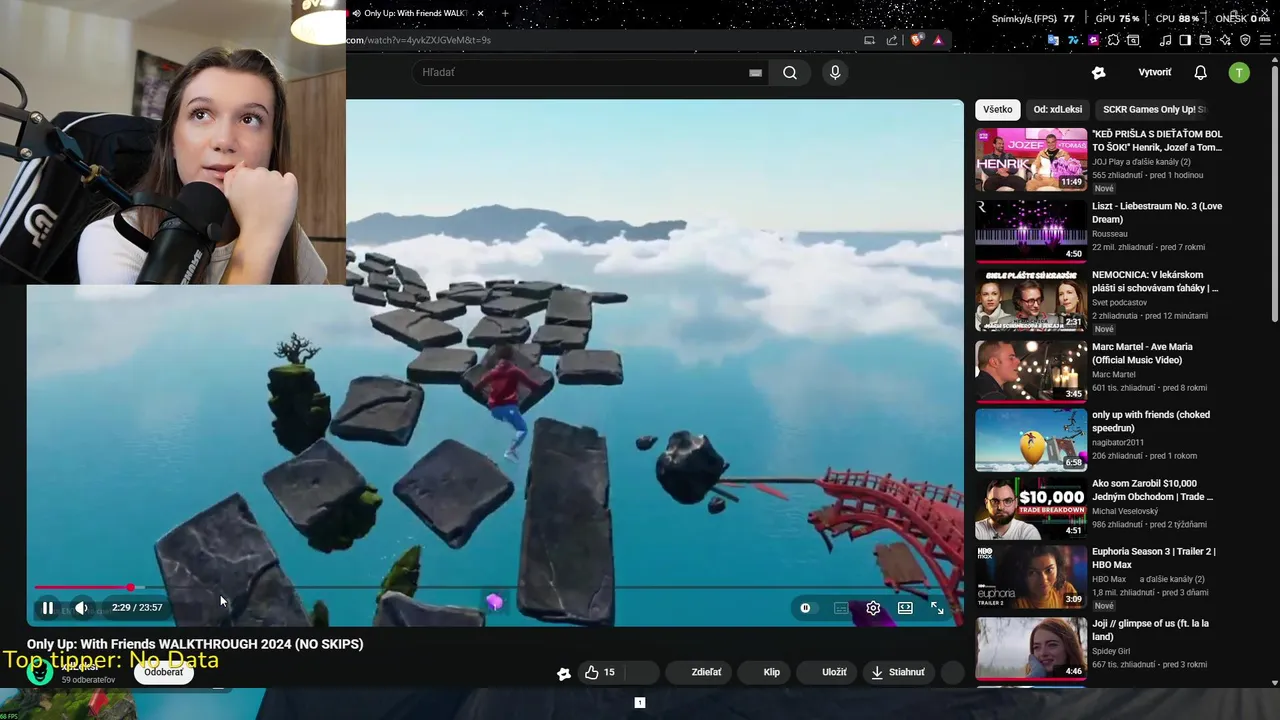
Task: Open the Brave Shields lion icon
Action: coord(915,40)
